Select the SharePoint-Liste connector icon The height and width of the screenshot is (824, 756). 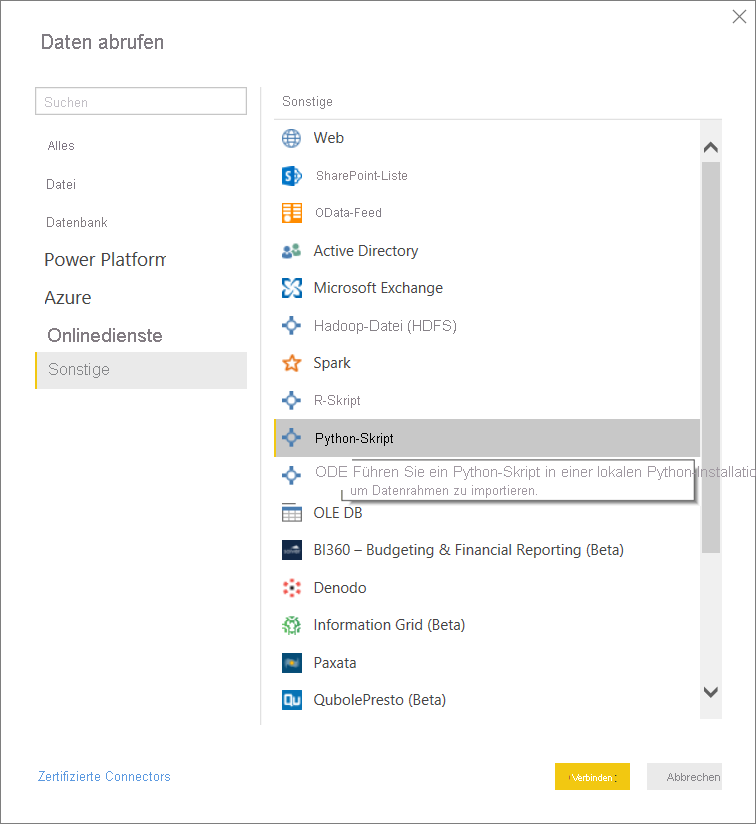click(291, 176)
